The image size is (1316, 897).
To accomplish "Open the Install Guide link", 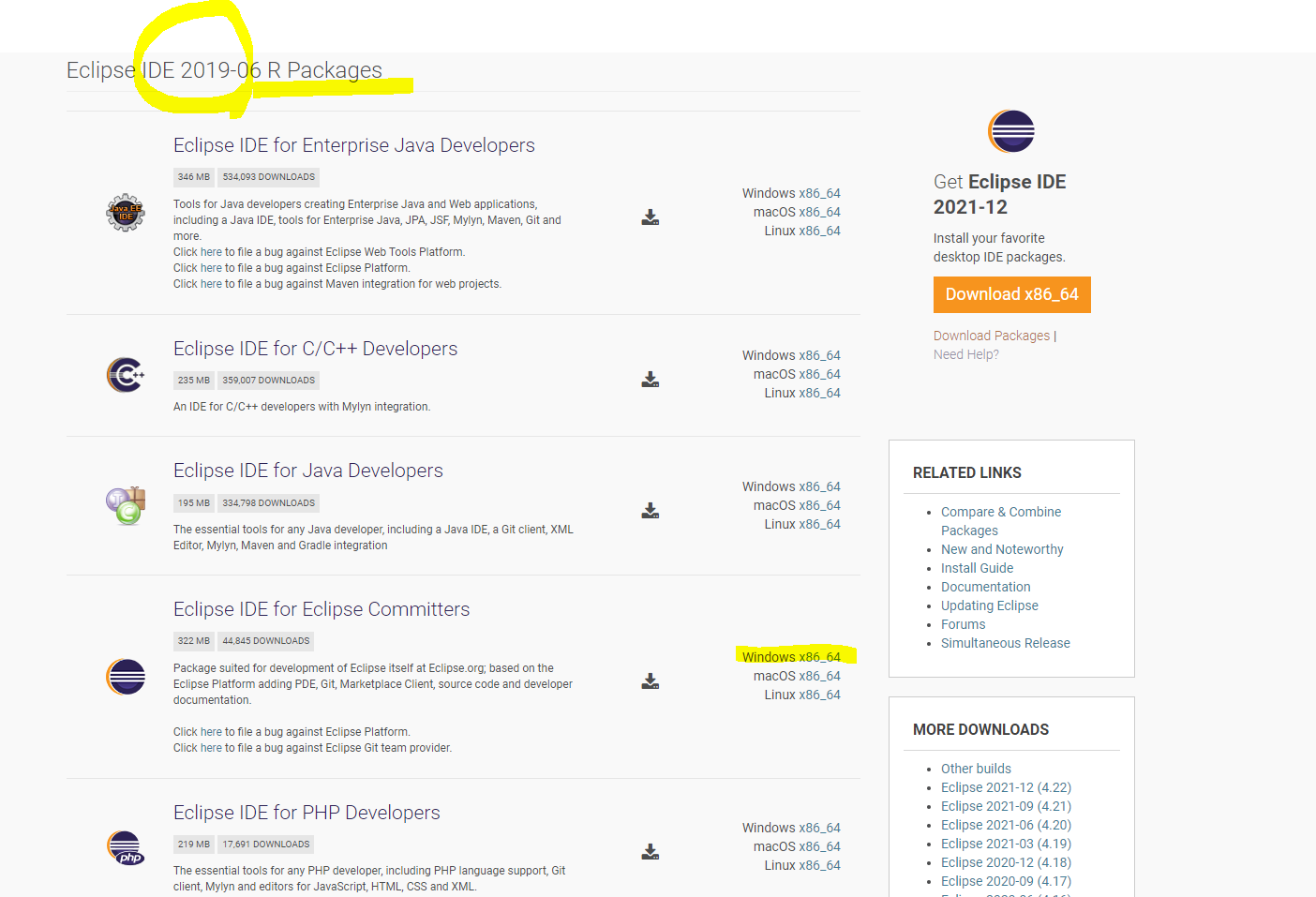I will click(x=977, y=568).
